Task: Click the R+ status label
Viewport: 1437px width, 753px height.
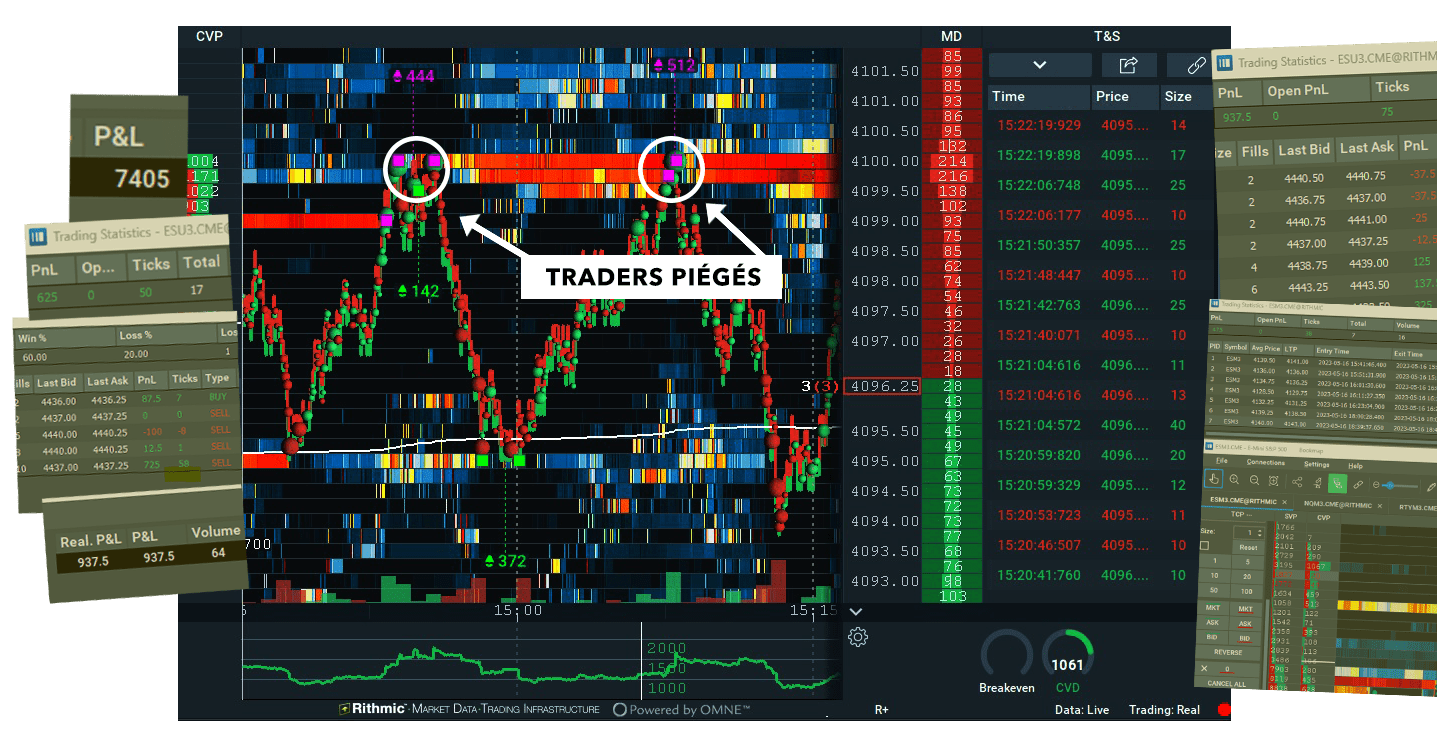Action: click(881, 710)
